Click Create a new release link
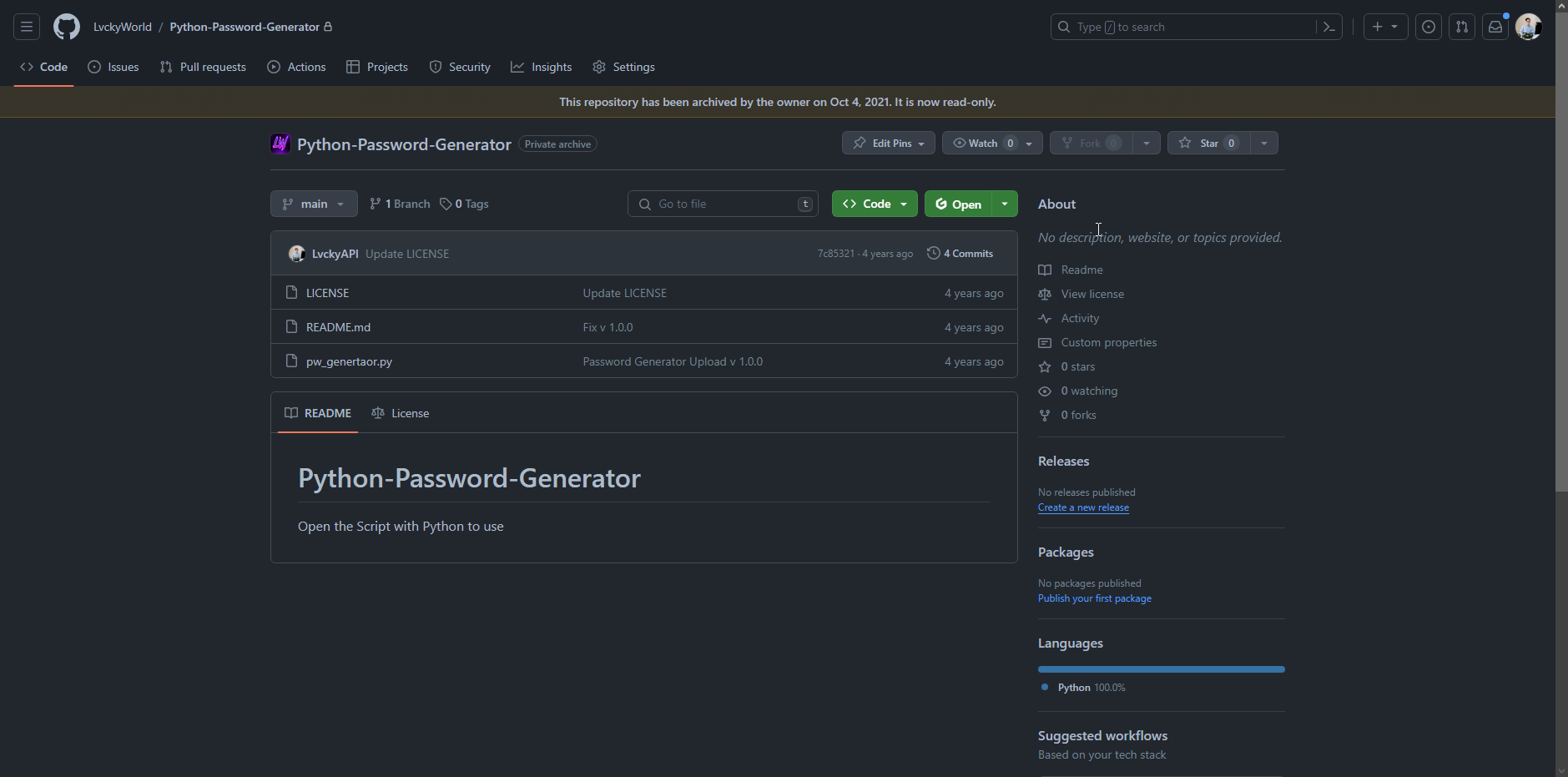The height and width of the screenshot is (777, 1568). pos(1083,507)
